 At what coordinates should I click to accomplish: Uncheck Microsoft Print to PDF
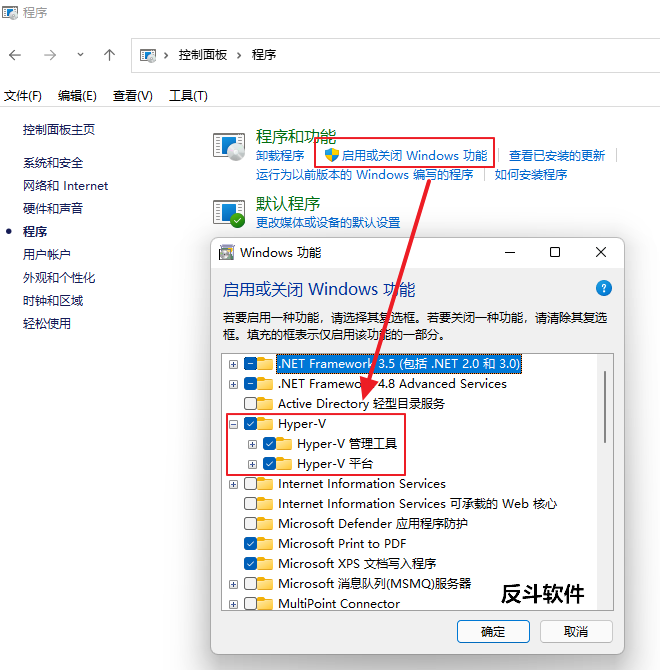click(x=250, y=544)
